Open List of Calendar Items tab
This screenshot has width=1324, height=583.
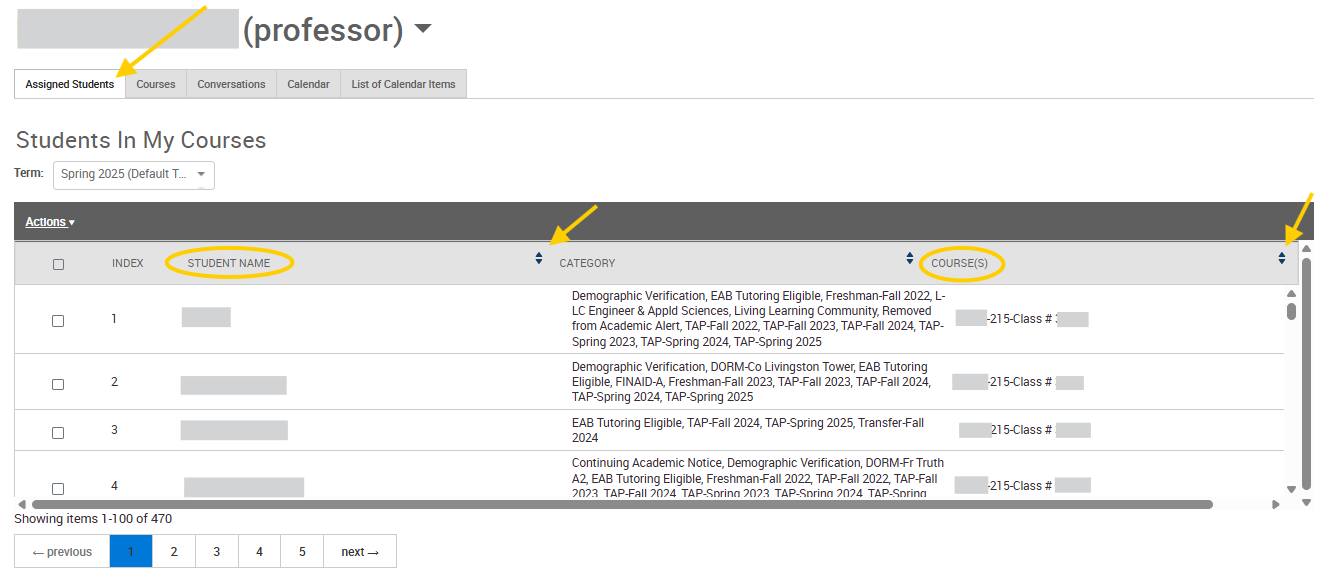click(x=403, y=85)
